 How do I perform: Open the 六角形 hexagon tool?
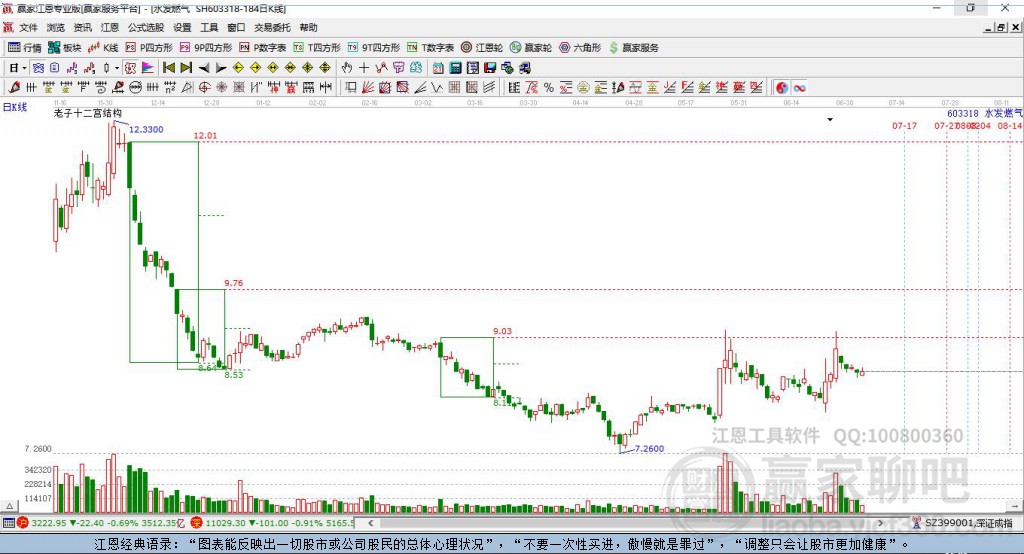580,48
